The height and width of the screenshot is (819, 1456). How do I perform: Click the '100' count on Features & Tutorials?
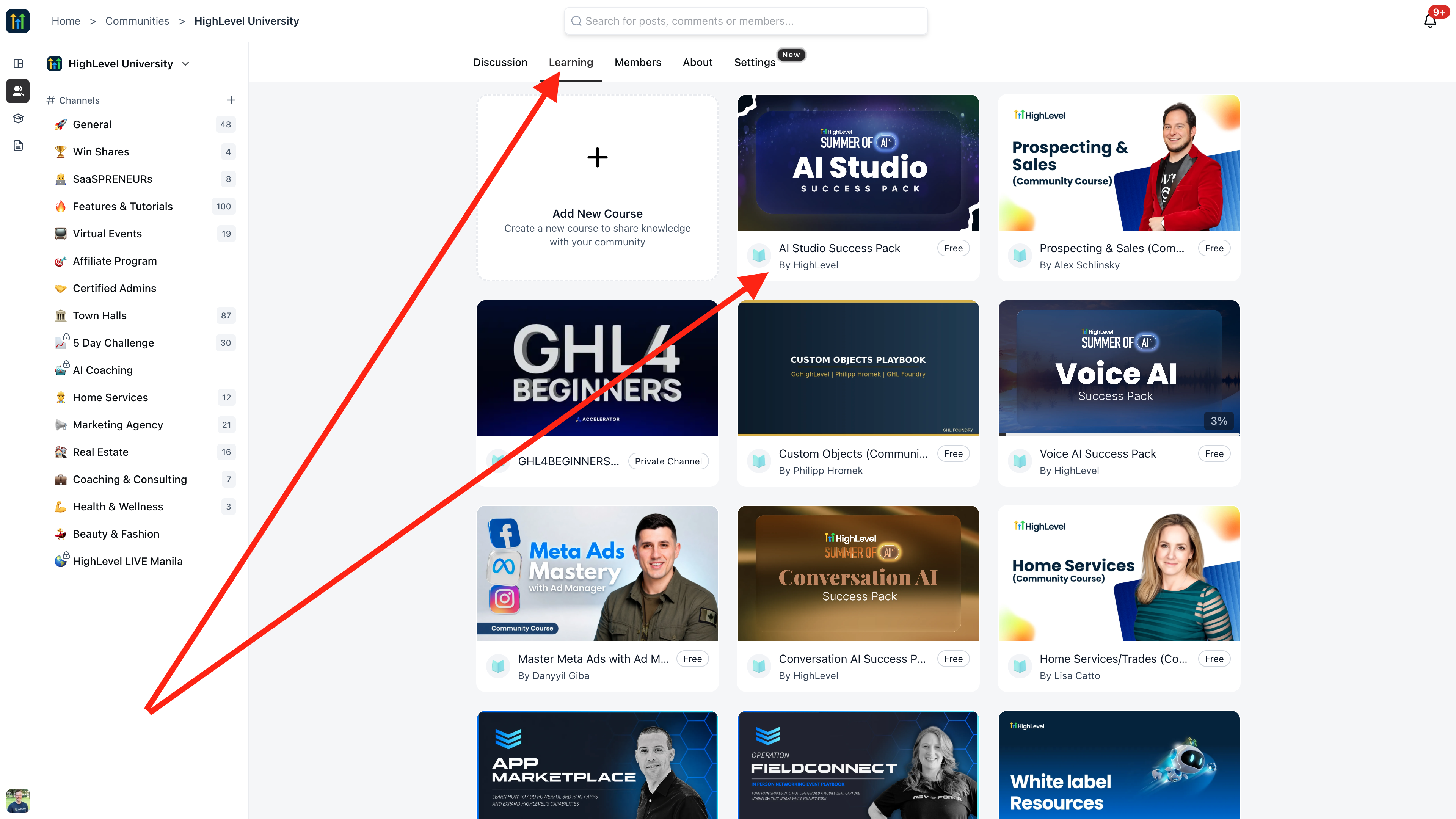[224, 206]
